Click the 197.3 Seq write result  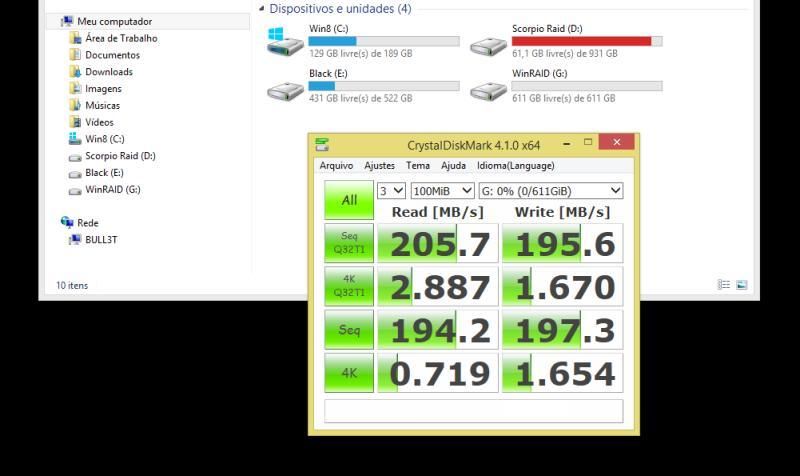[563, 330]
